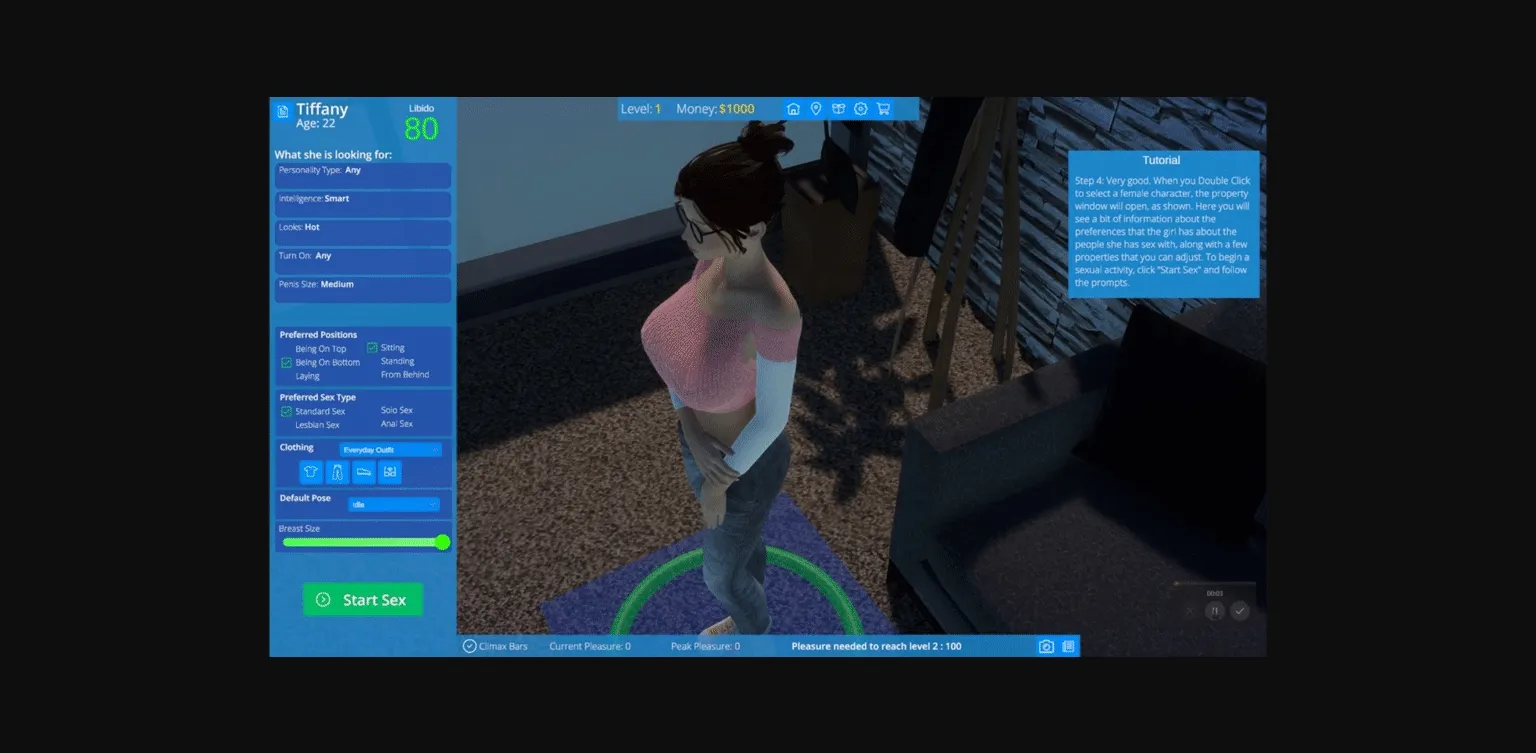Click the home icon in top bar
Viewport: 1536px width, 753px height.
[x=793, y=109]
